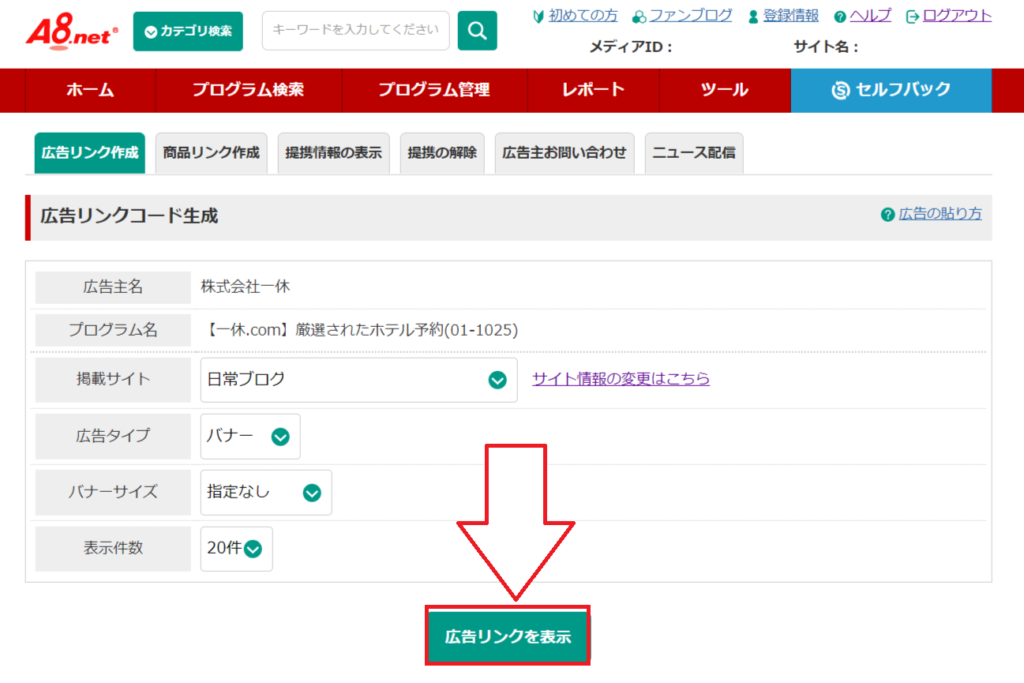
Task: Click the logout arrow icon
Action: point(912,17)
